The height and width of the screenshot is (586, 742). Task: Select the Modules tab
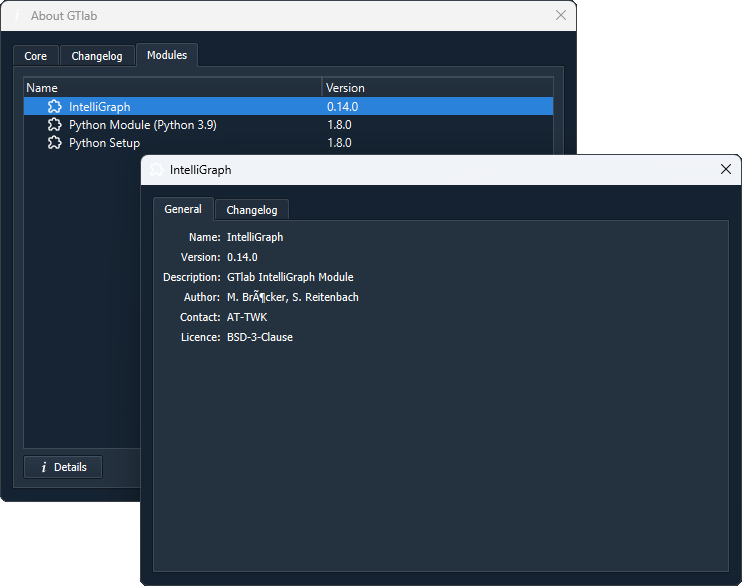pos(167,55)
